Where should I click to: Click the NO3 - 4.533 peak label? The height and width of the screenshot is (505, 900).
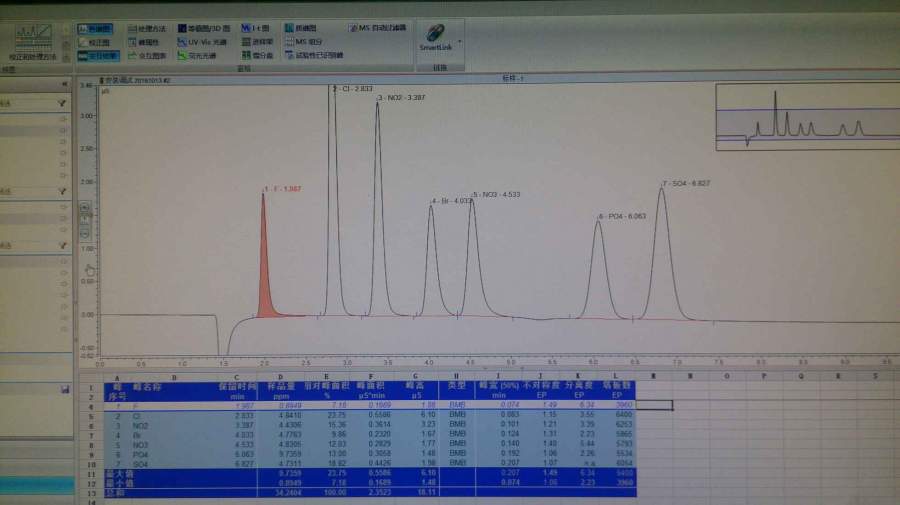click(496, 195)
